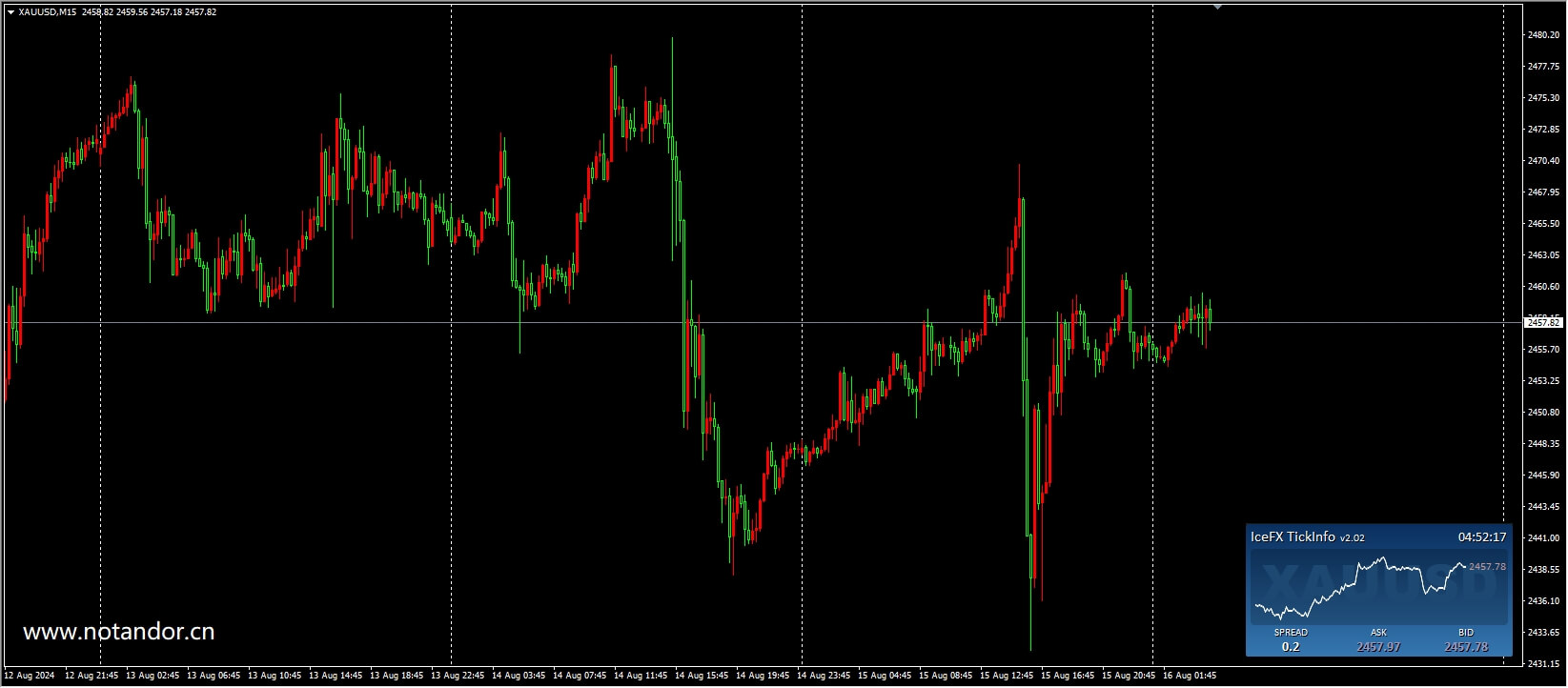This screenshot has width=1568, height=688.
Task: Click the 2470.40 price axis label
Action: coord(1543,161)
